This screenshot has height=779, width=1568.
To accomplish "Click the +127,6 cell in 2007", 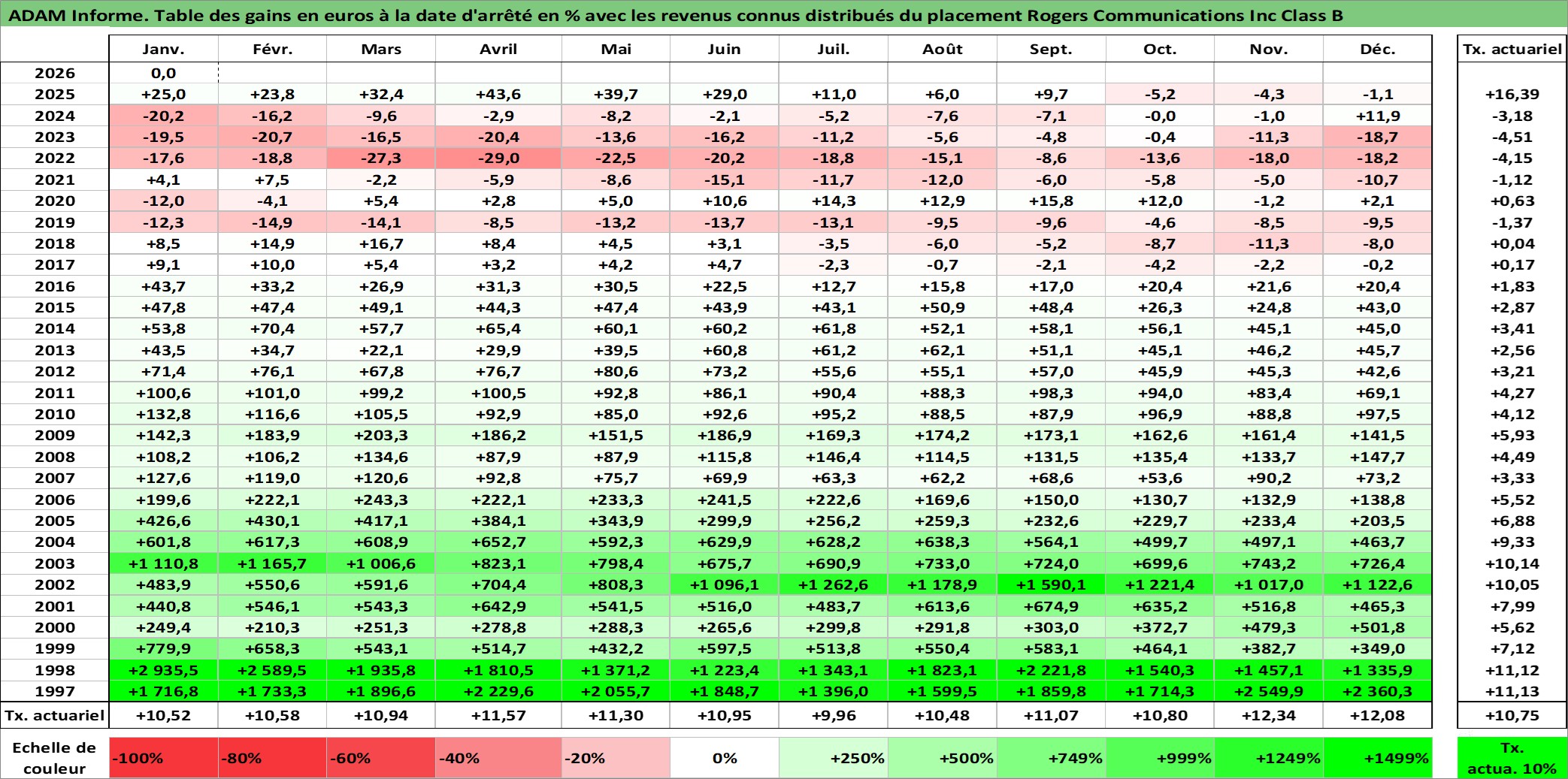I will [x=164, y=478].
